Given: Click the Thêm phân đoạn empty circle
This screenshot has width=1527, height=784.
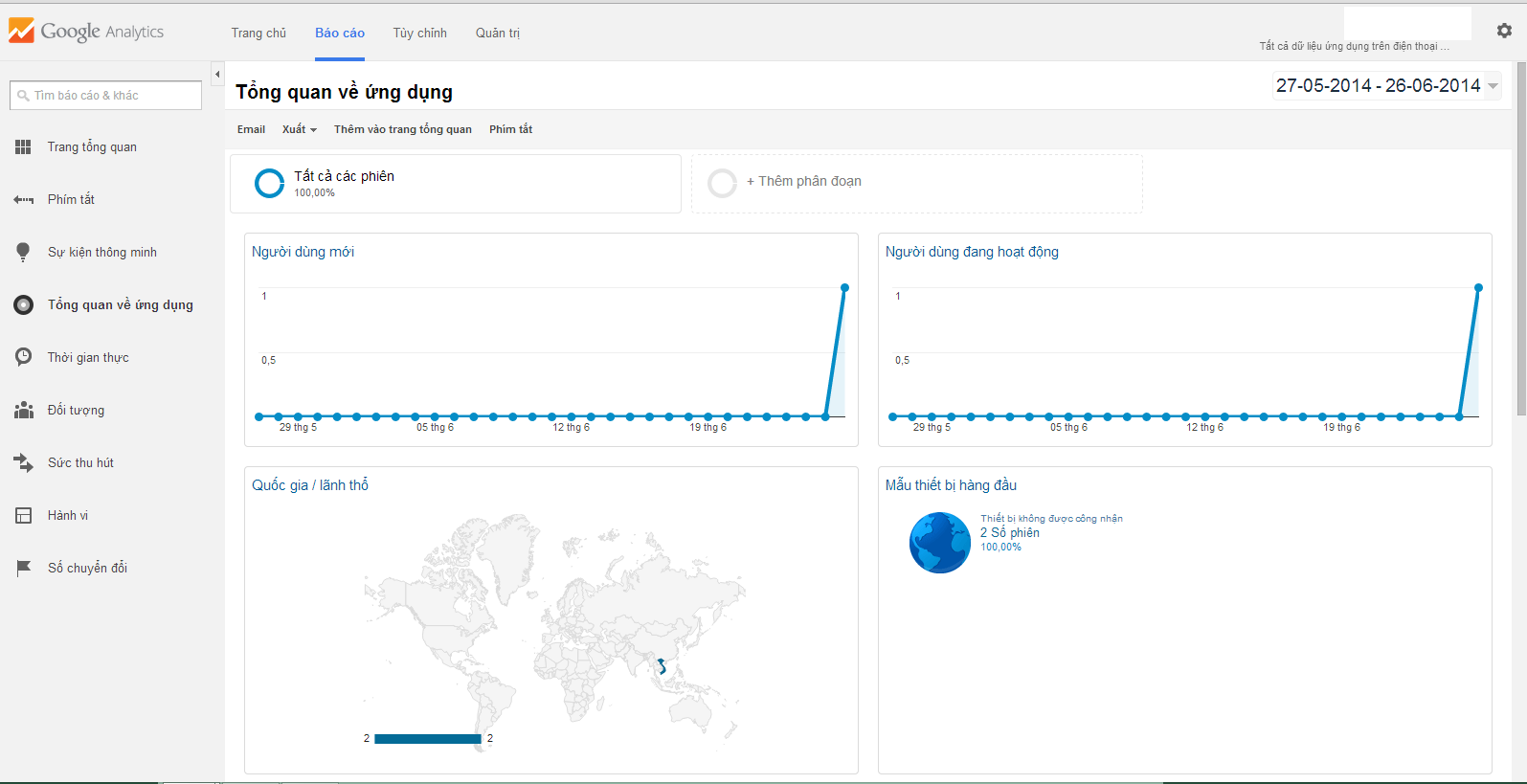Looking at the screenshot, I should click(722, 183).
